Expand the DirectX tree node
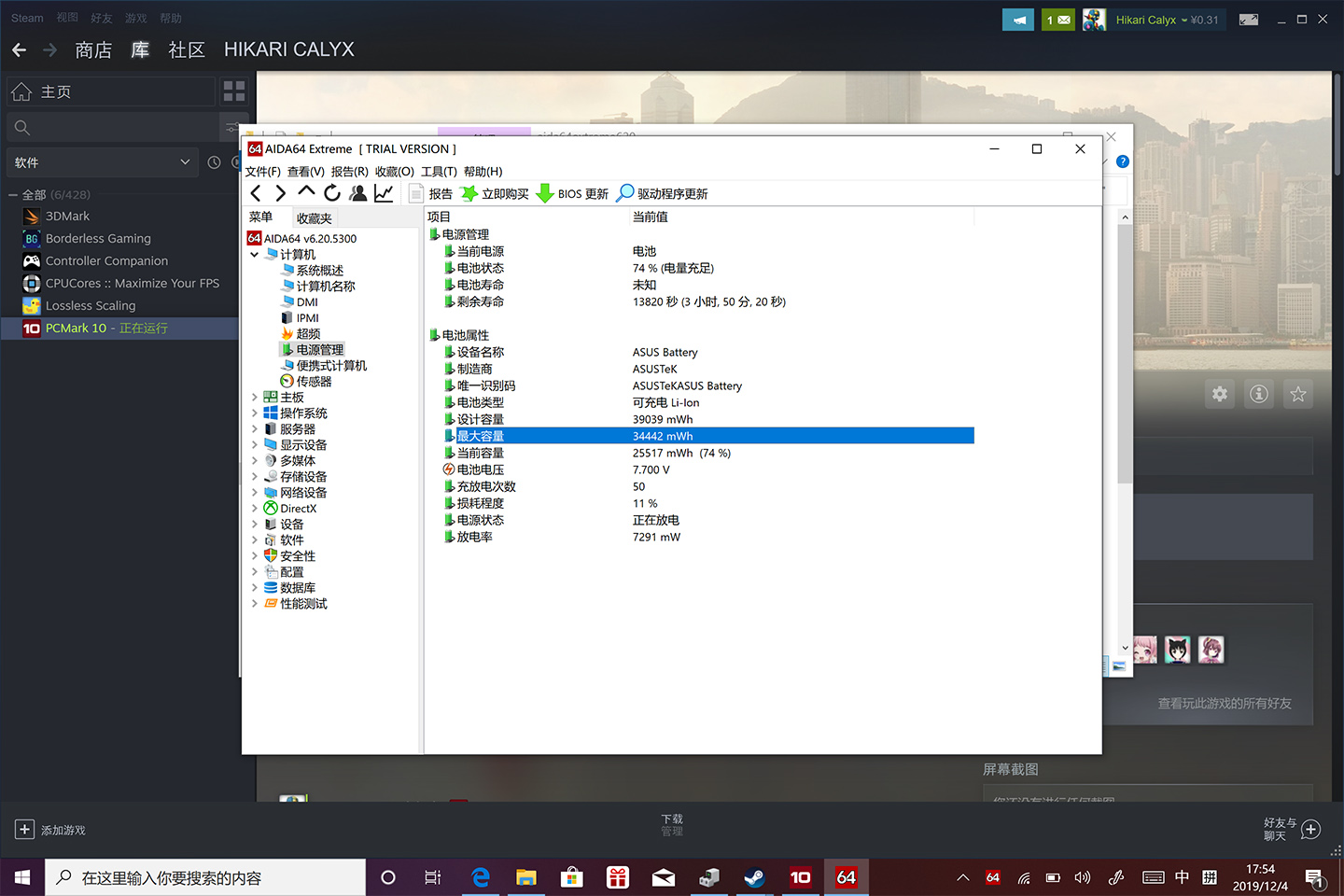Screen dimensions: 1344x896 [255, 509]
